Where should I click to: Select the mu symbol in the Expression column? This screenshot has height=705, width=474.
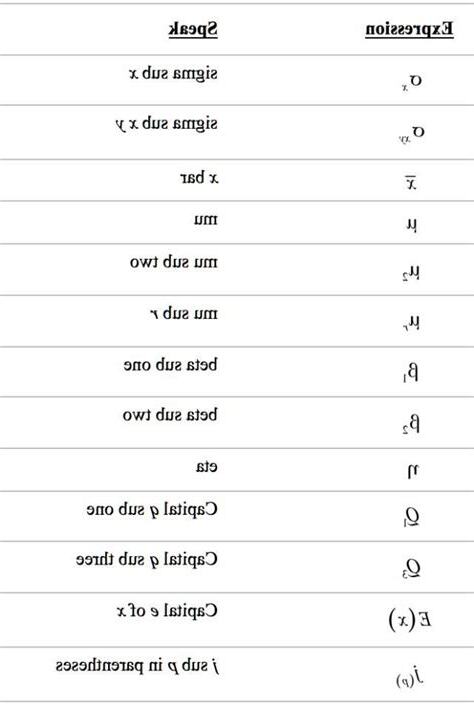point(412,225)
